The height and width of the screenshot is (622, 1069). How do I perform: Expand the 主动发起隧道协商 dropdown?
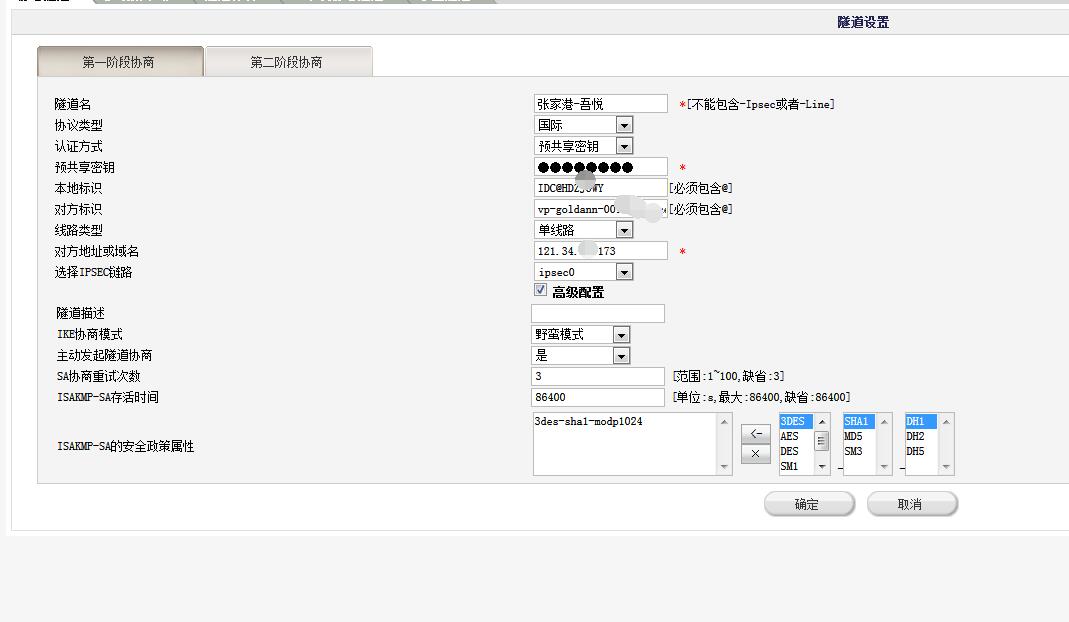click(581, 355)
